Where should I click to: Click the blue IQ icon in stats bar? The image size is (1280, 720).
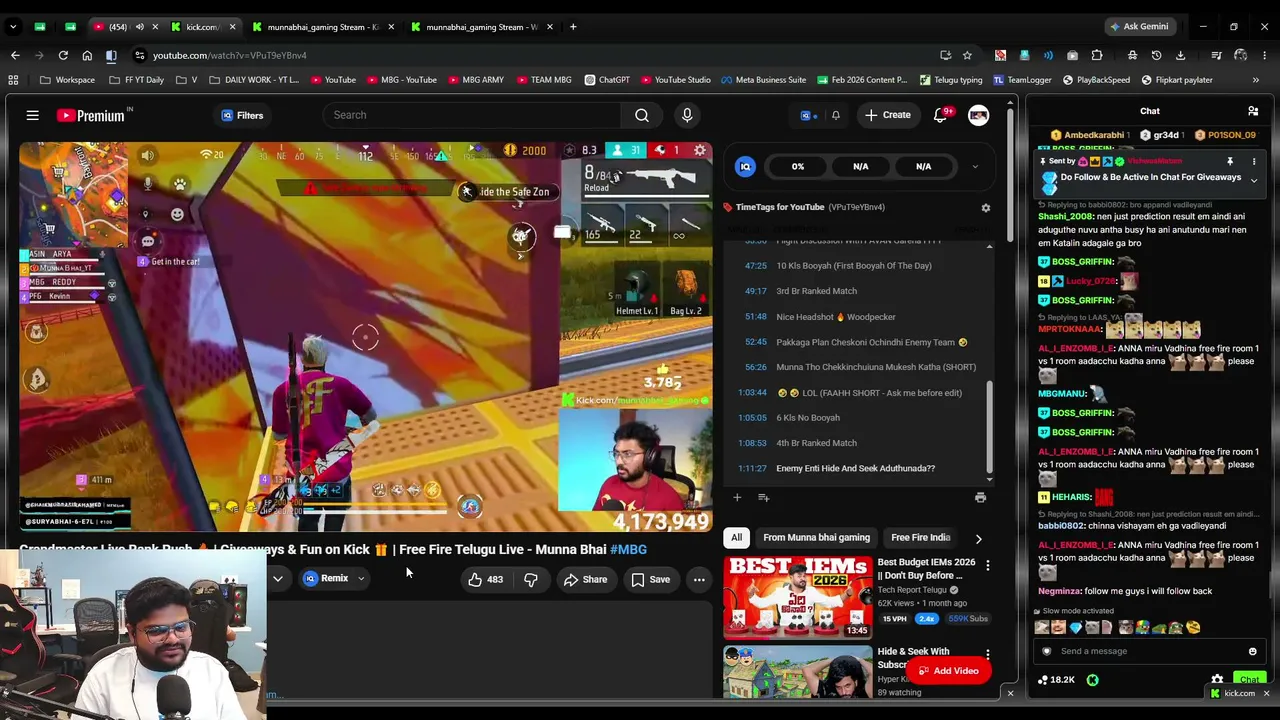[745, 167]
